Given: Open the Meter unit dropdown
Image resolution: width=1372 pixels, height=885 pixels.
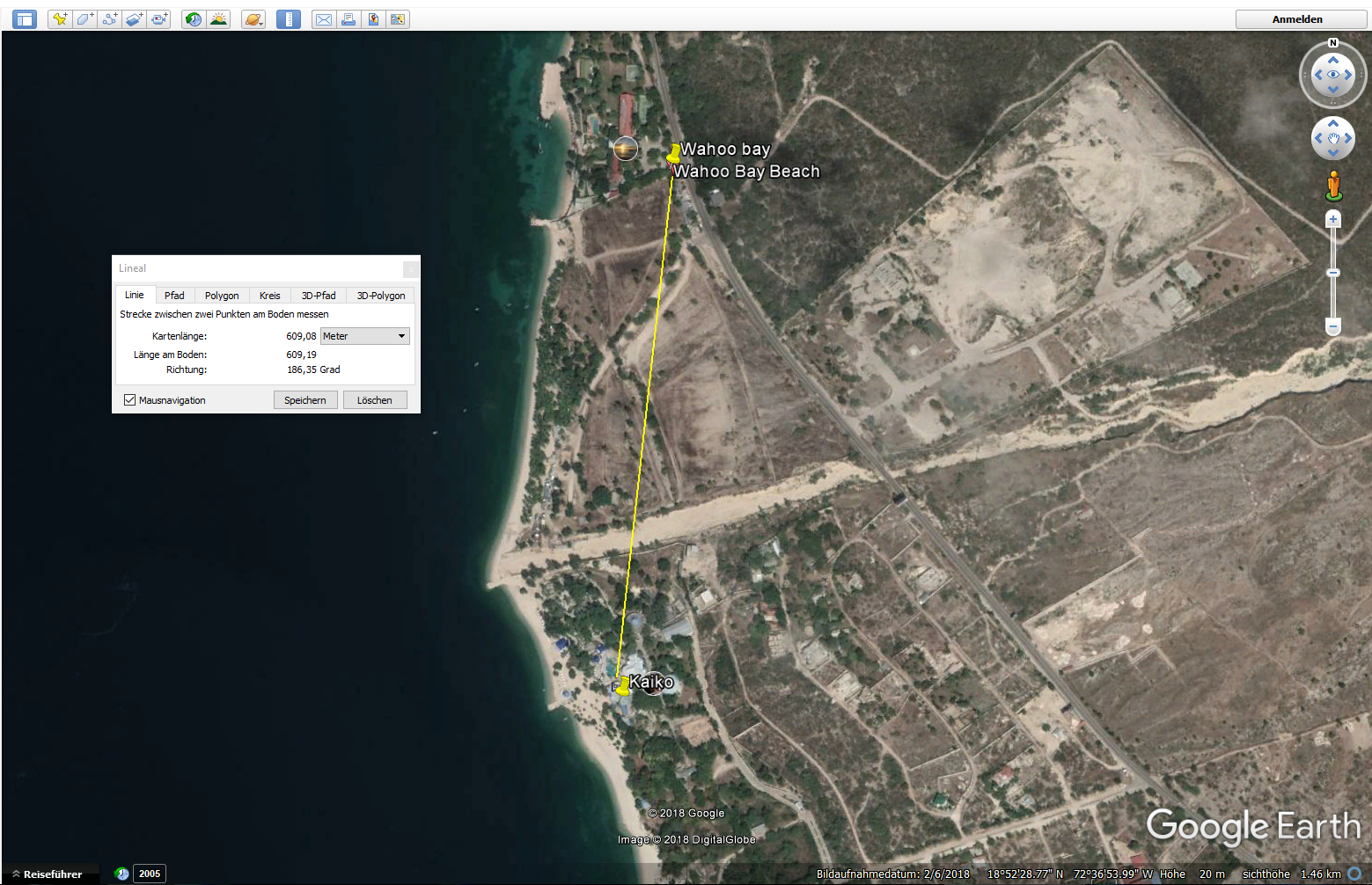Looking at the screenshot, I should point(365,336).
